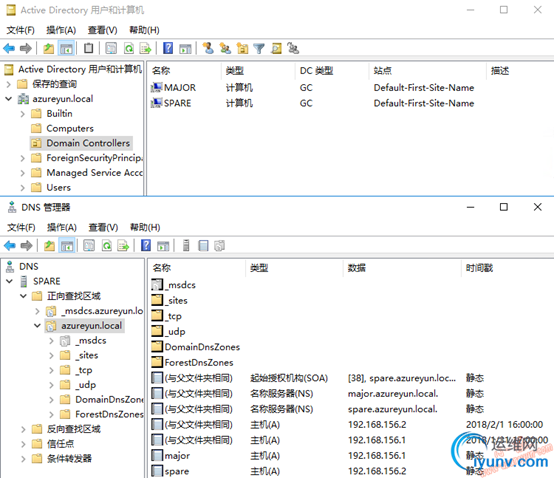Collapse SPARE server node in DNS tree
554x478 pixels.
click(x=9, y=281)
